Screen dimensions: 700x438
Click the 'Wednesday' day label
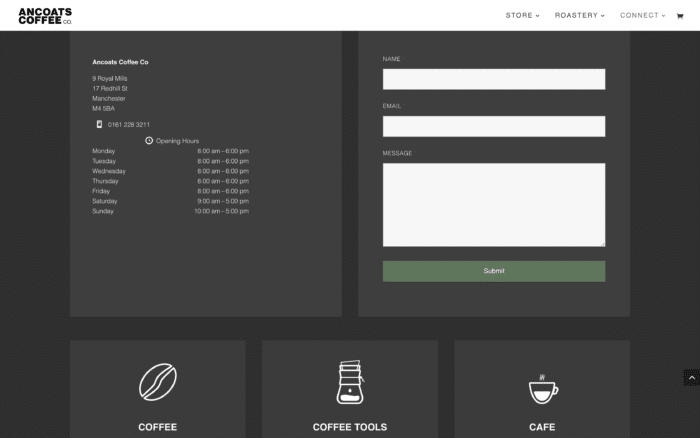[109, 171]
